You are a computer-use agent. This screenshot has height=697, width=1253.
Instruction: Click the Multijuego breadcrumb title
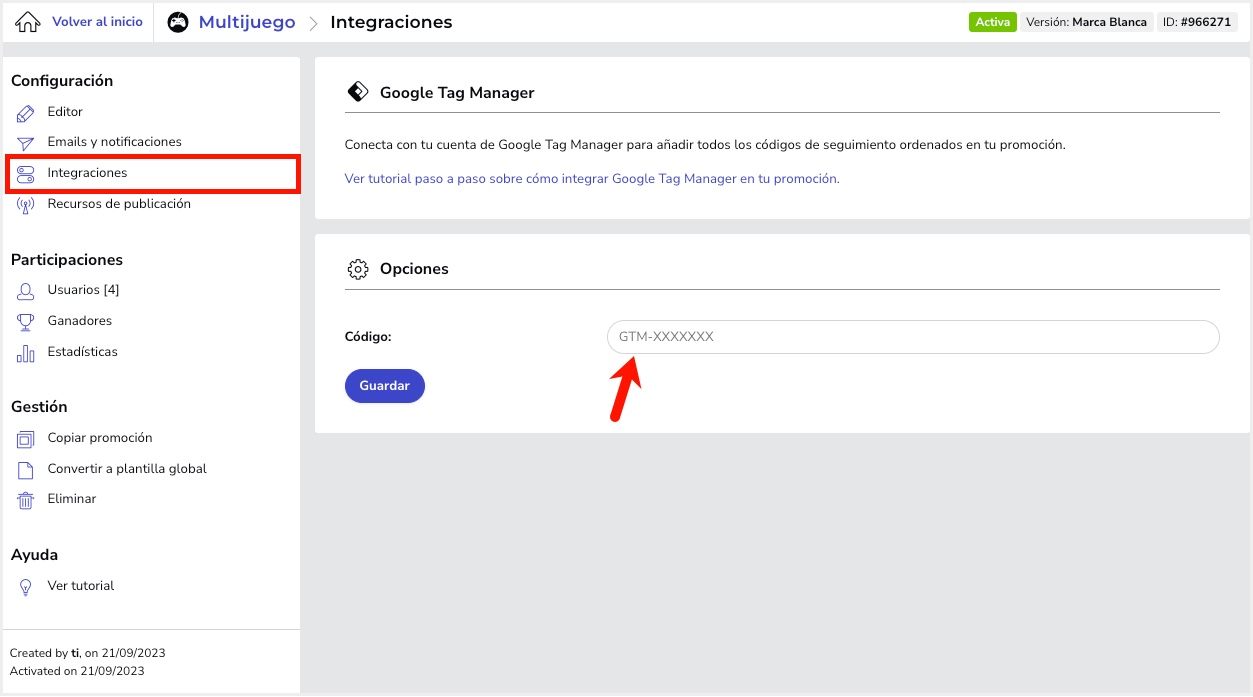pos(247,22)
